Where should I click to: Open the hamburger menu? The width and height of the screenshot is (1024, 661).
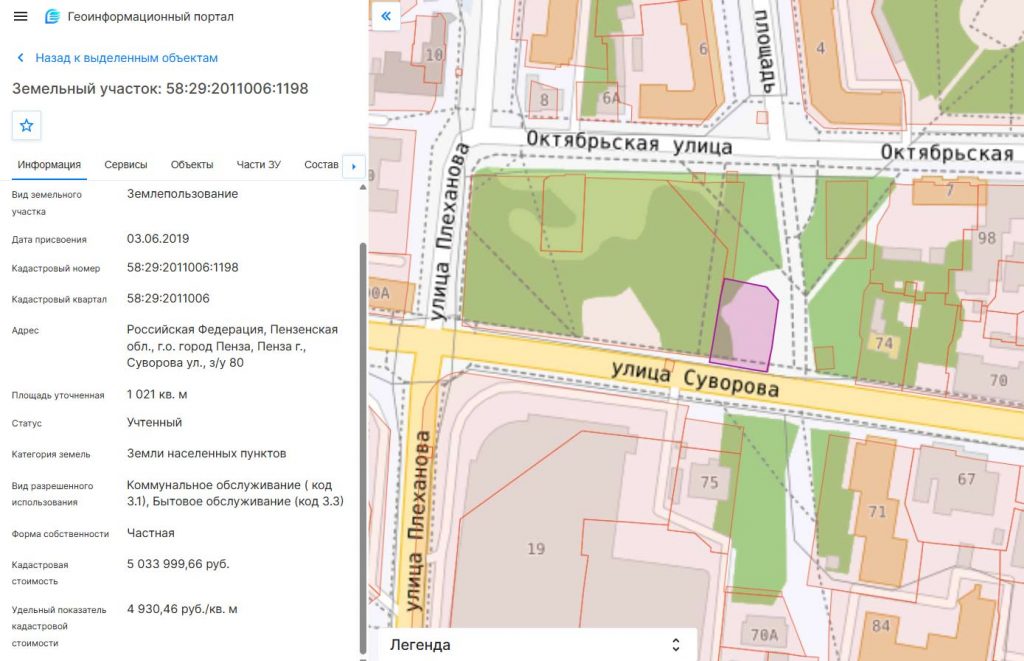click(20, 16)
